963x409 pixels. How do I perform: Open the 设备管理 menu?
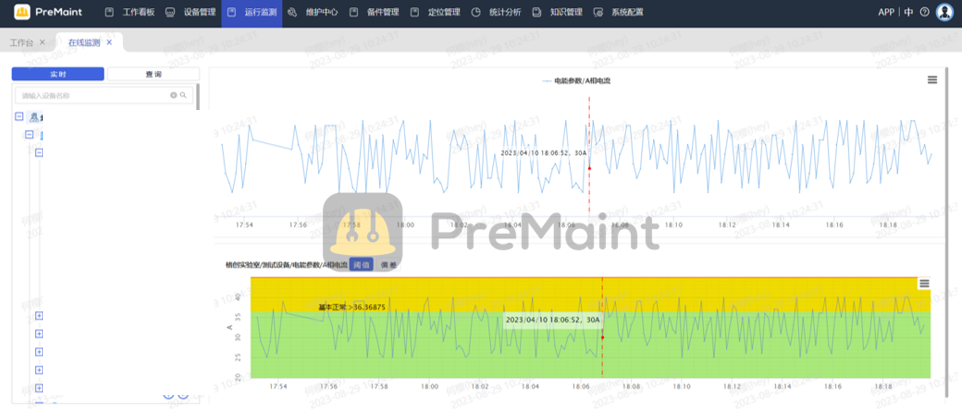(x=192, y=13)
